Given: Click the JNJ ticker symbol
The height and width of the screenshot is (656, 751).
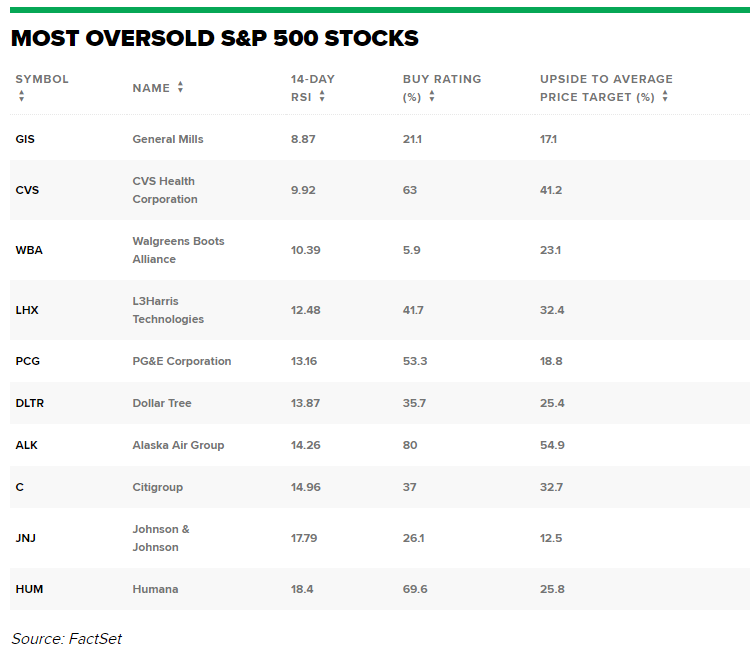Looking at the screenshot, I should [26, 538].
